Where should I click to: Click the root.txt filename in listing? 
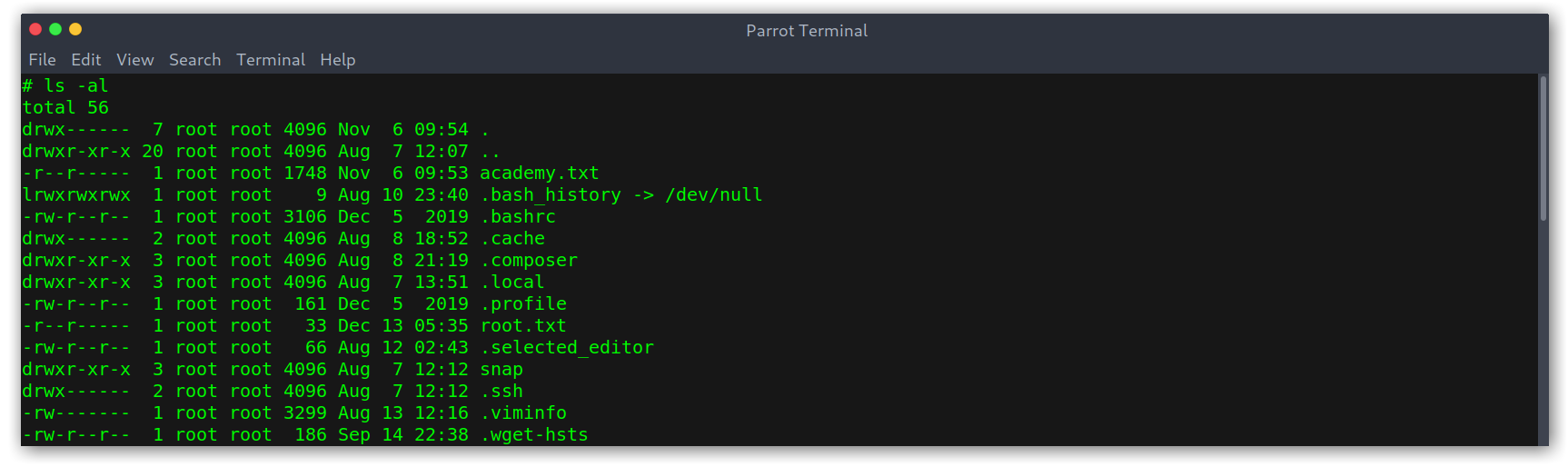point(523,326)
